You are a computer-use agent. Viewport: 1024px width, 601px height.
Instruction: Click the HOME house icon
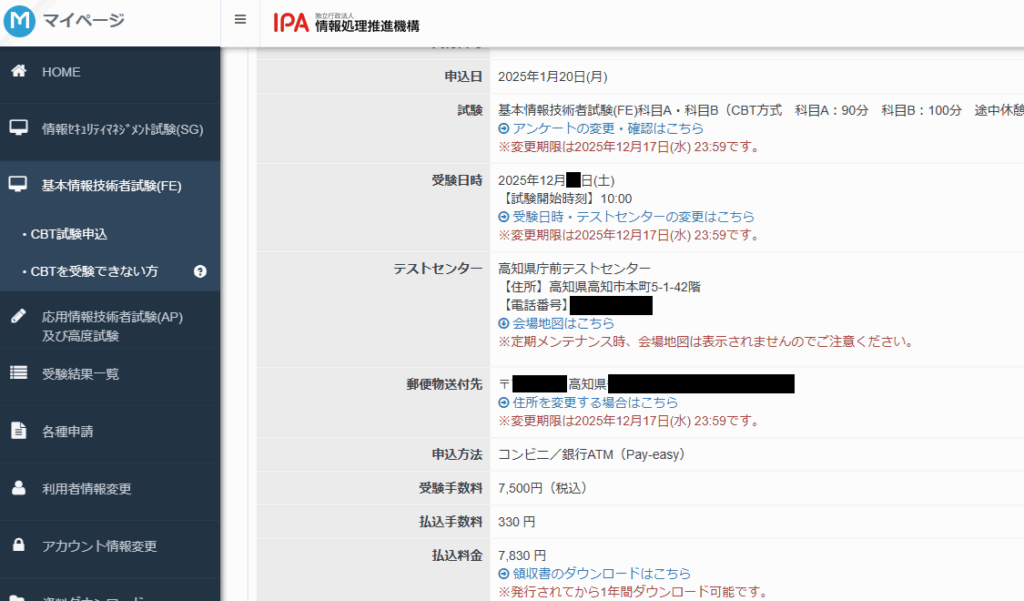(18, 72)
